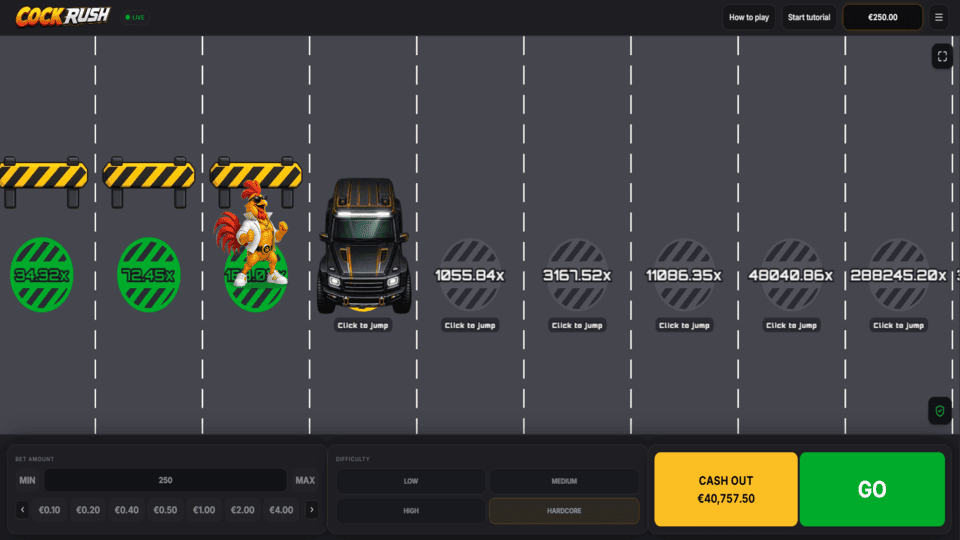Show next bet amount presets
The image size is (960, 540).
click(312, 509)
